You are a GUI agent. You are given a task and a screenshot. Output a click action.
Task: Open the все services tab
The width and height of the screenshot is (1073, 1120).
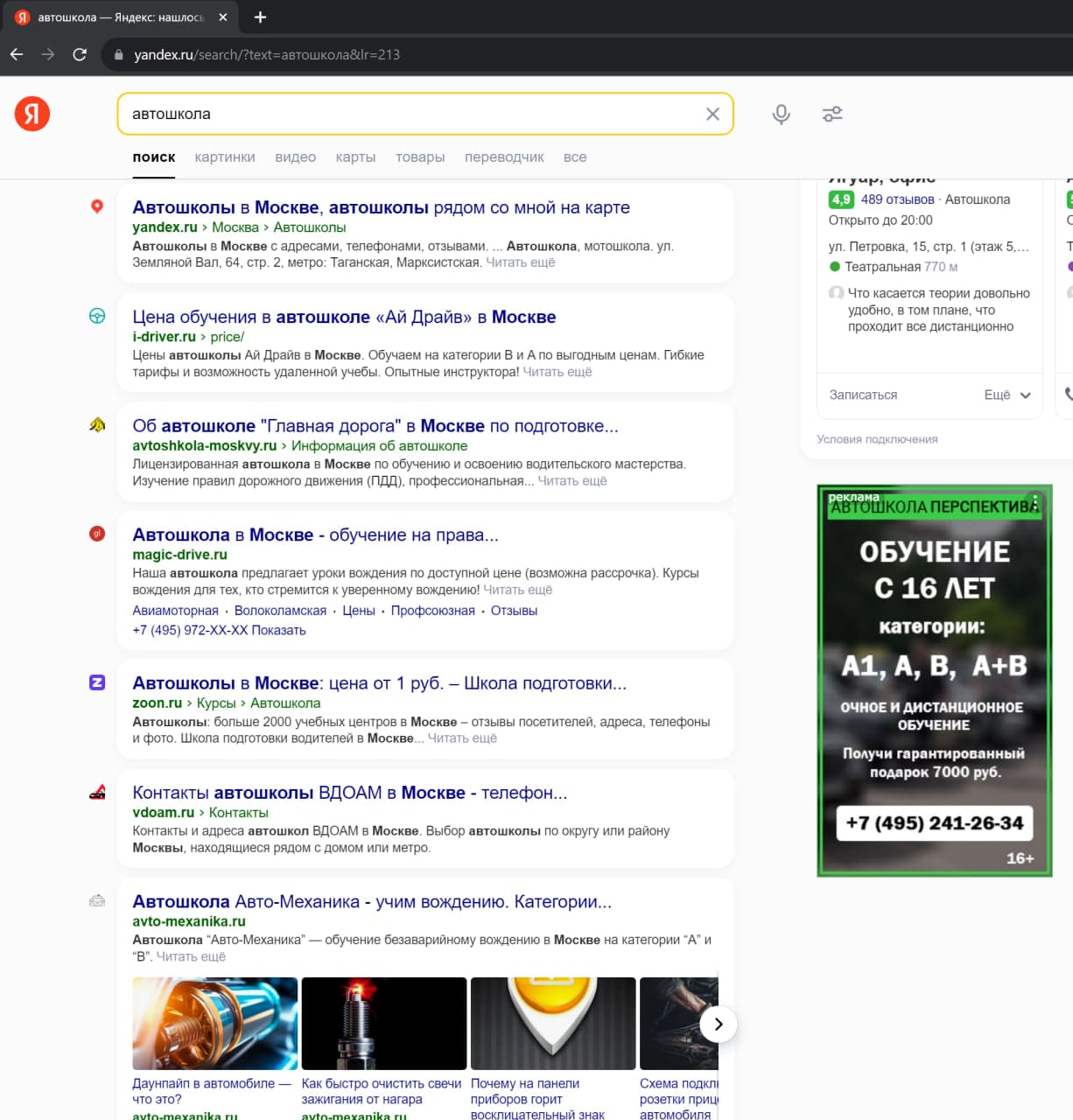click(x=575, y=157)
